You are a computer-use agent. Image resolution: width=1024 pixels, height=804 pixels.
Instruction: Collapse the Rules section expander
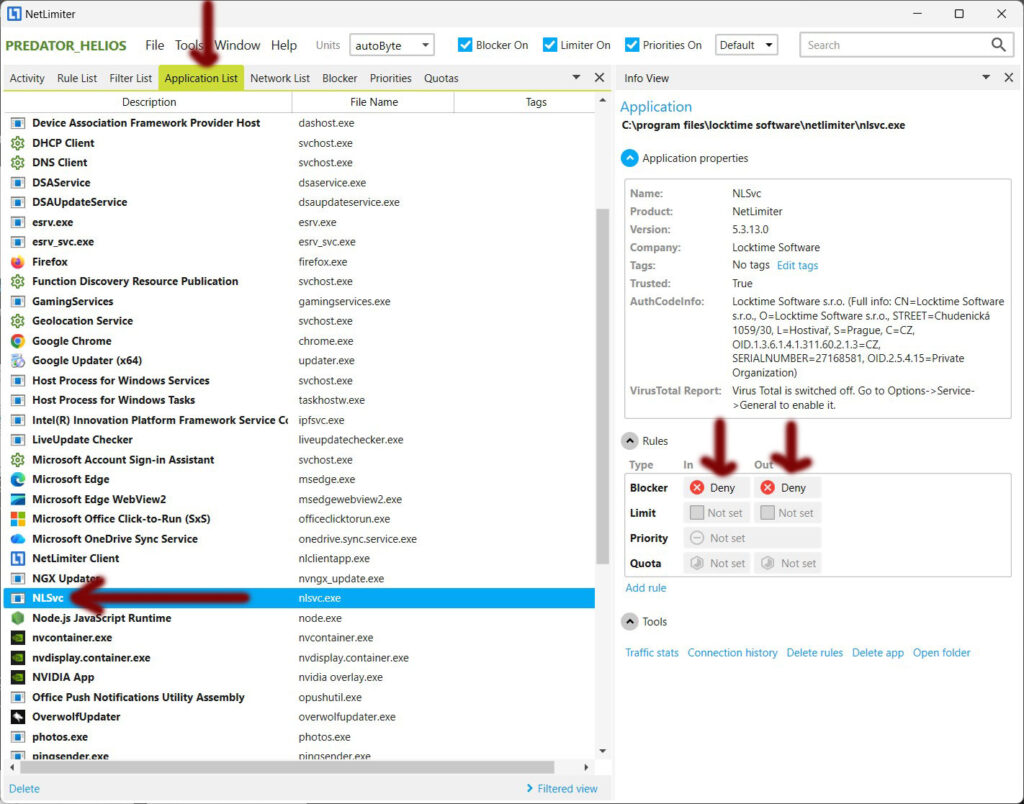click(x=630, y=441)
